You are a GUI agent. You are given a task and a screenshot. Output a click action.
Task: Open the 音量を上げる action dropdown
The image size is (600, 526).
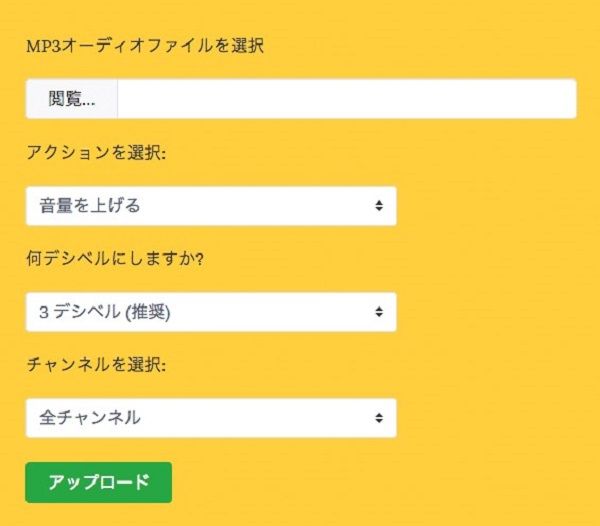(x=211, y=206)
